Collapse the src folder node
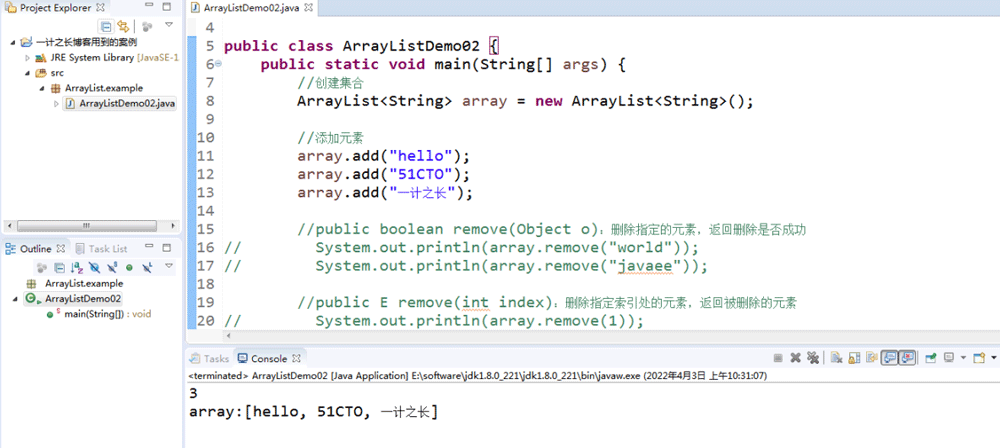The width and height of the screenshot is (1000, 448). (27, 73)
